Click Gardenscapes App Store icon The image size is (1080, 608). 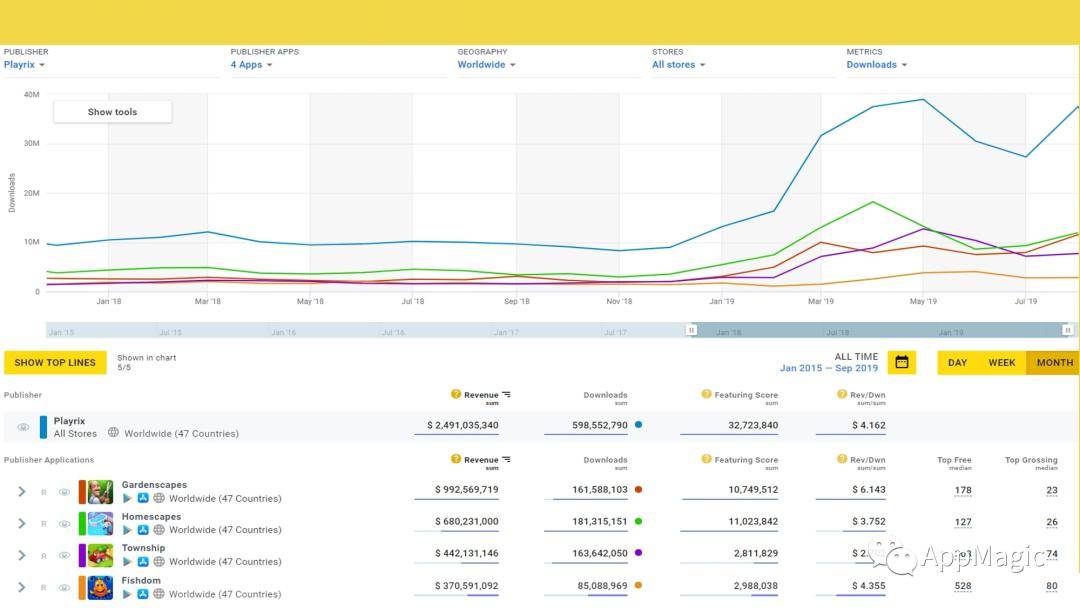143,499
